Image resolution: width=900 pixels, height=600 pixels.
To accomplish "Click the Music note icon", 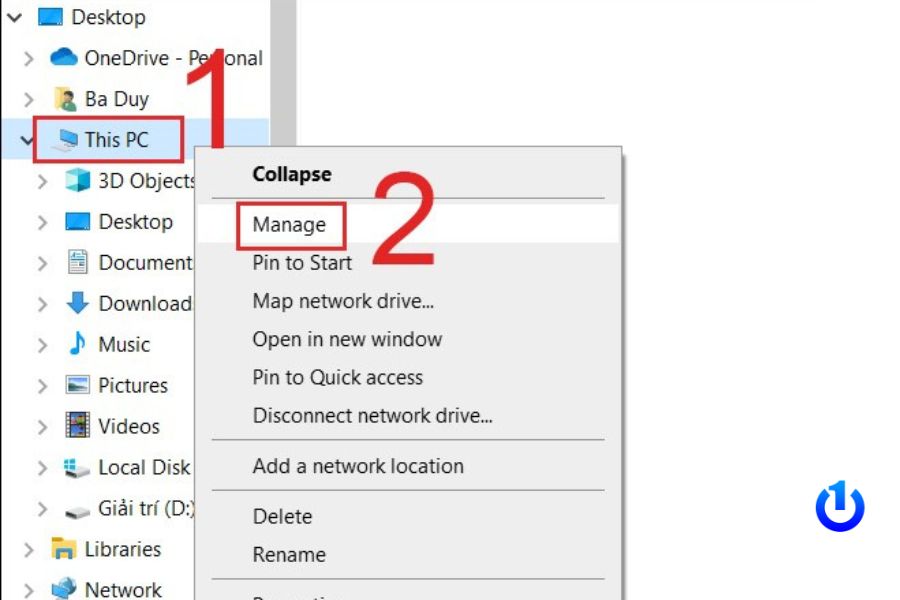I will (x=77, y=344).
